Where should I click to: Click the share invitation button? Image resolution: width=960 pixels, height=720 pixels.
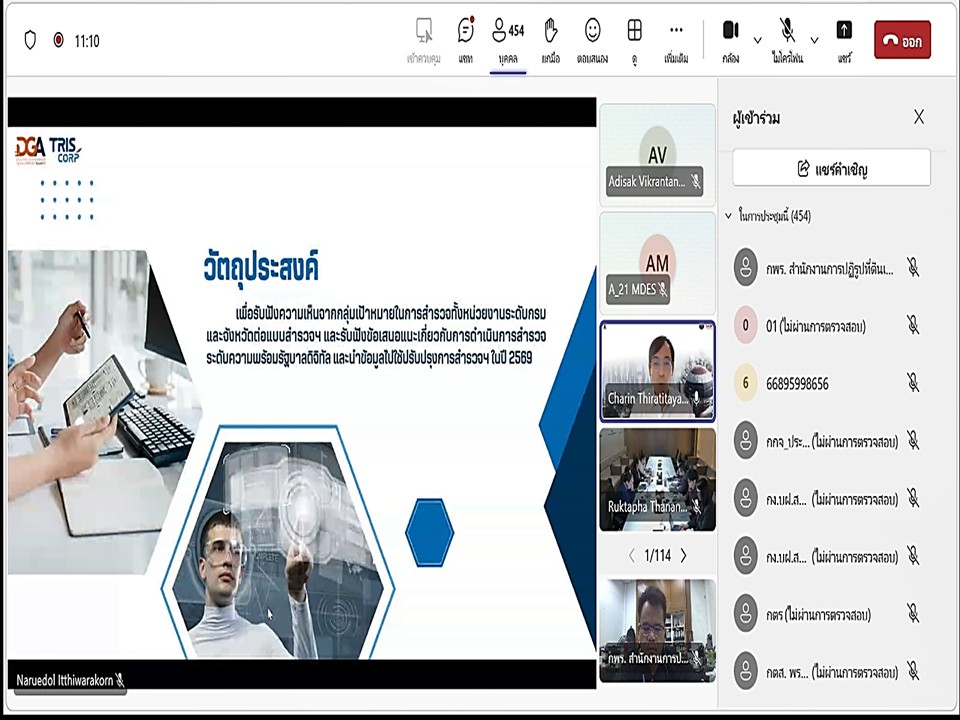coord(831,168)
